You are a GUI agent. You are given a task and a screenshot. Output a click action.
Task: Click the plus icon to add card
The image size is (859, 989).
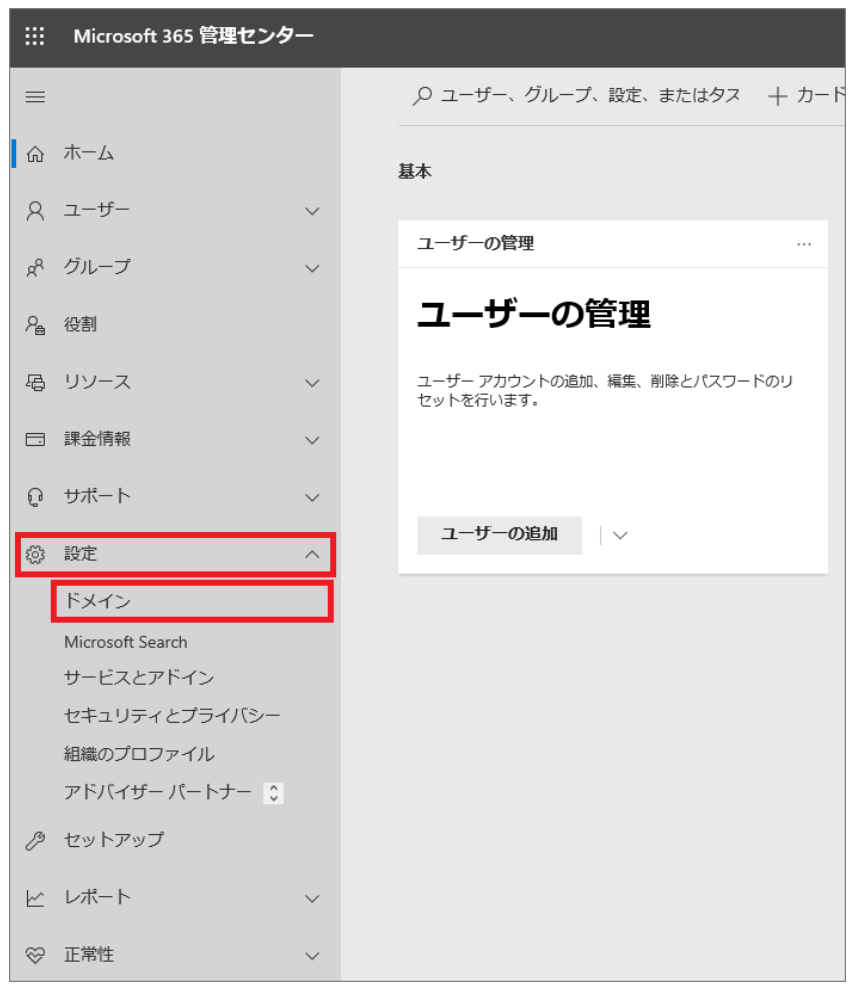tap(777, 97)
